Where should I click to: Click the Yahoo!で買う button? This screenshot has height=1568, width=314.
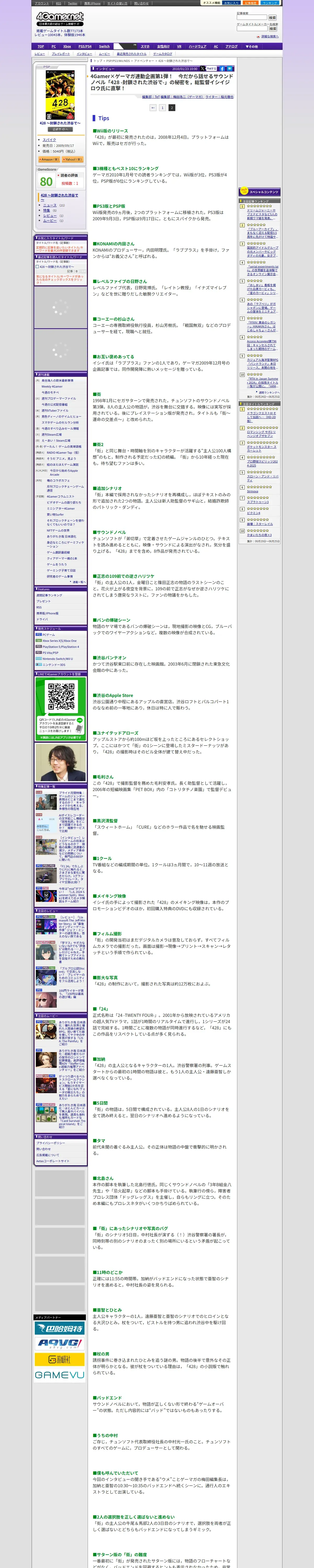[72, 159]
